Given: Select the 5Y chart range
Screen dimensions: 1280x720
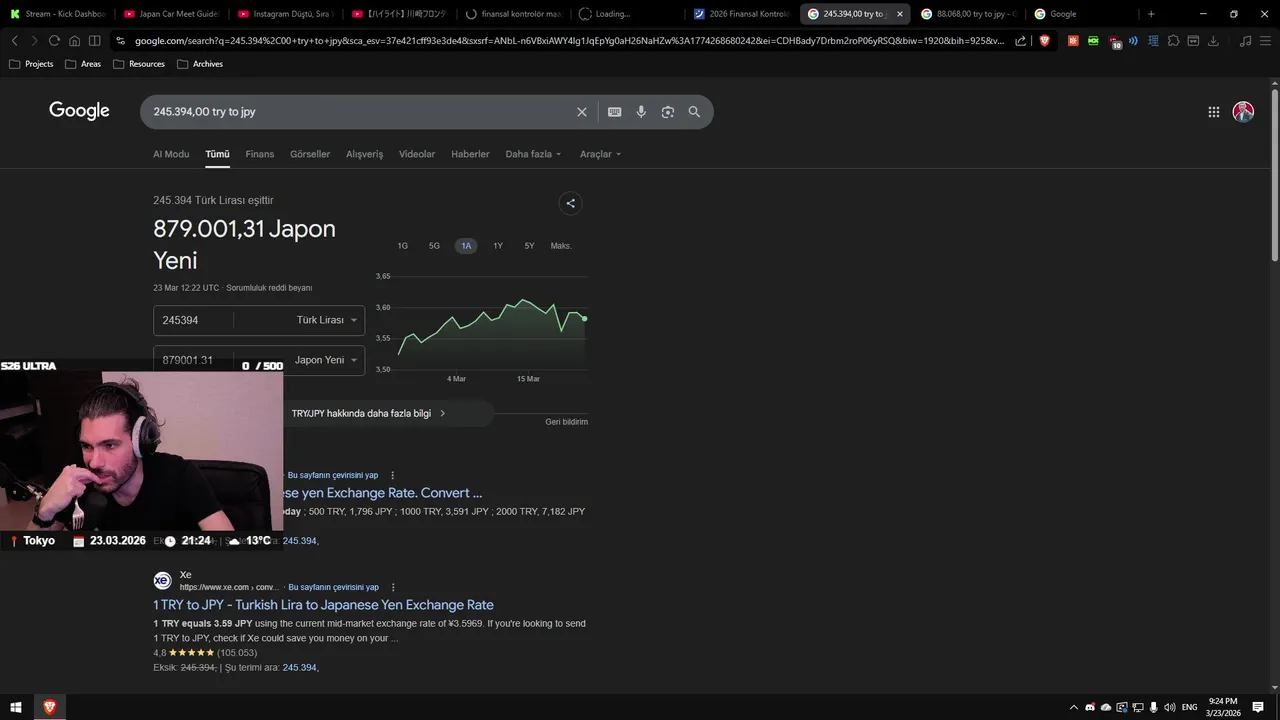Looking at the screenshot, I should (529, 246).
